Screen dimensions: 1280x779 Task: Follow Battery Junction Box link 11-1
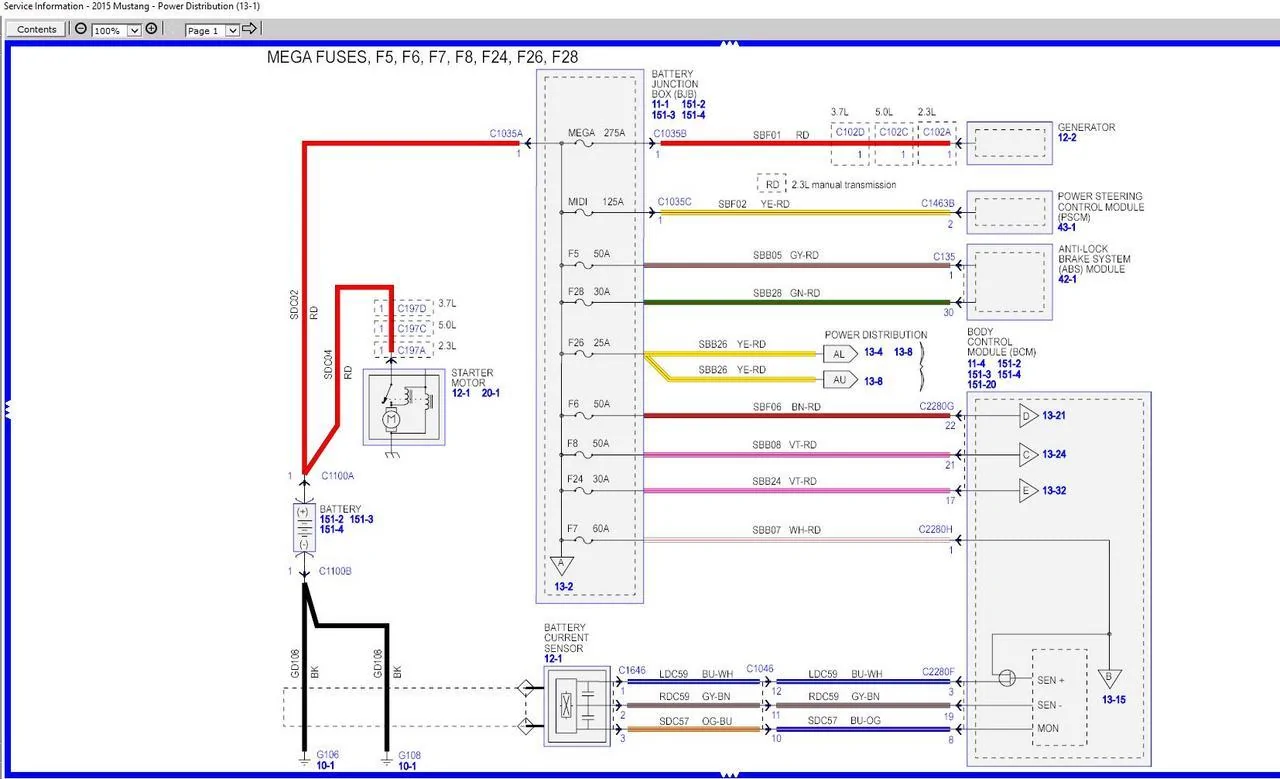[x=660, y=104]
